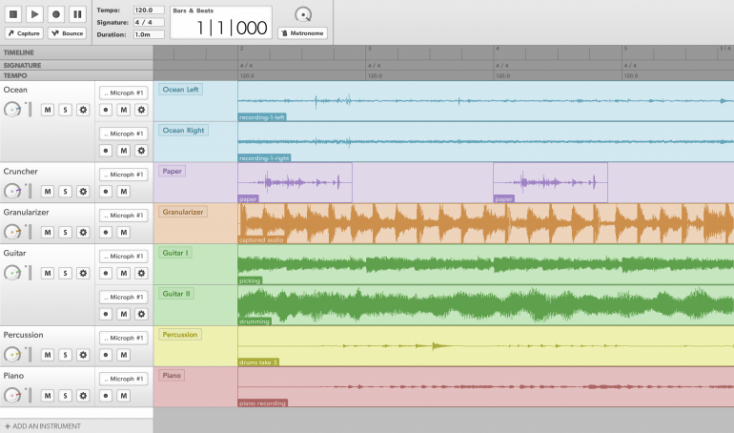This screenshot has height=433, width=734.
Task: Click the Record button in transport
Action: pos(56,14)
